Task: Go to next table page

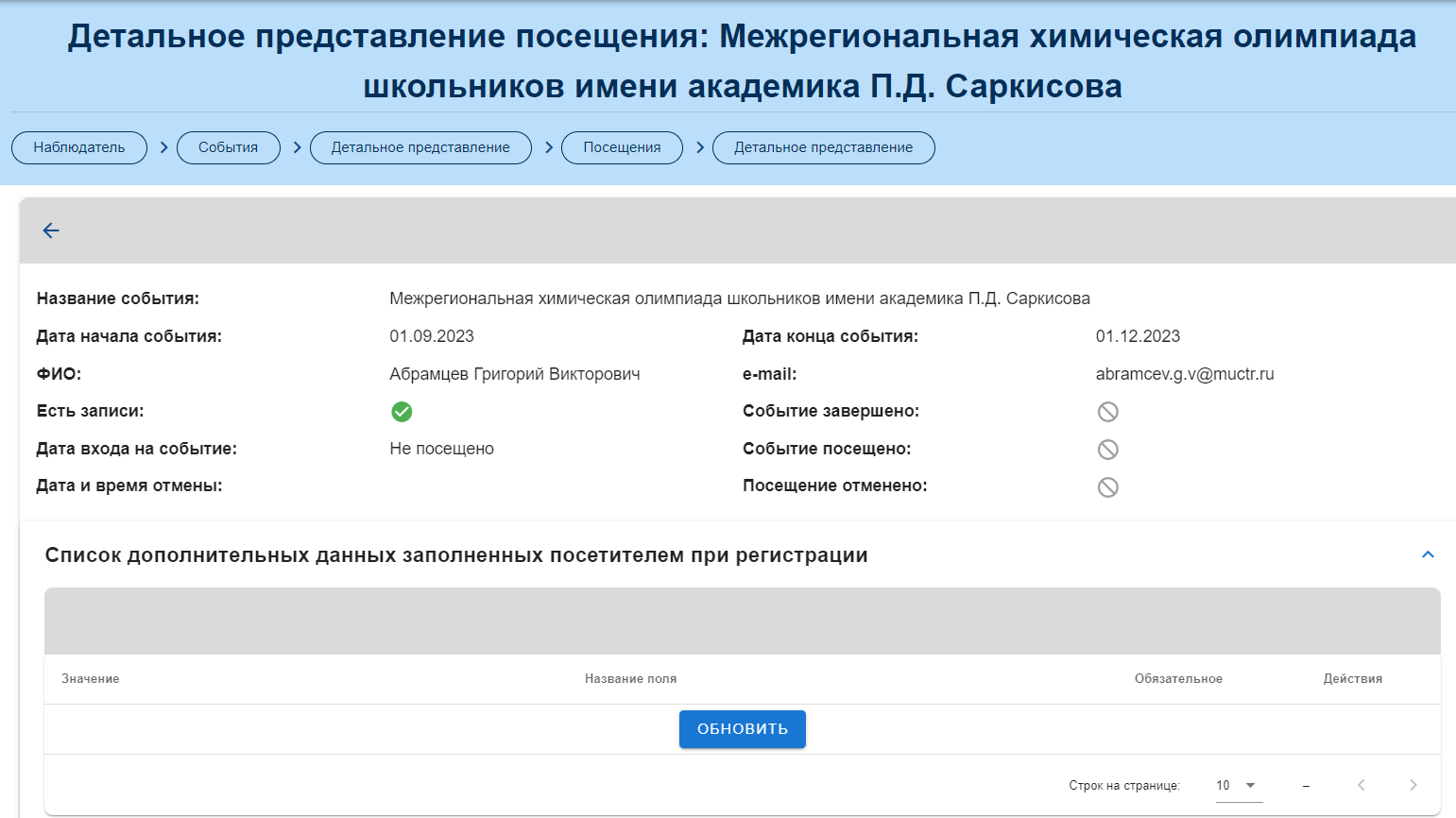Action: pos(1413,785)
